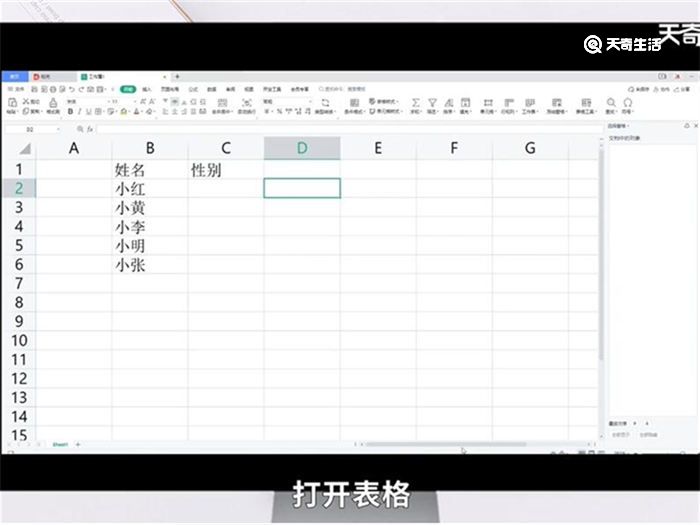Click the fx insert function icon
Screen dimensions: 700x525
(x=90, y=130)
